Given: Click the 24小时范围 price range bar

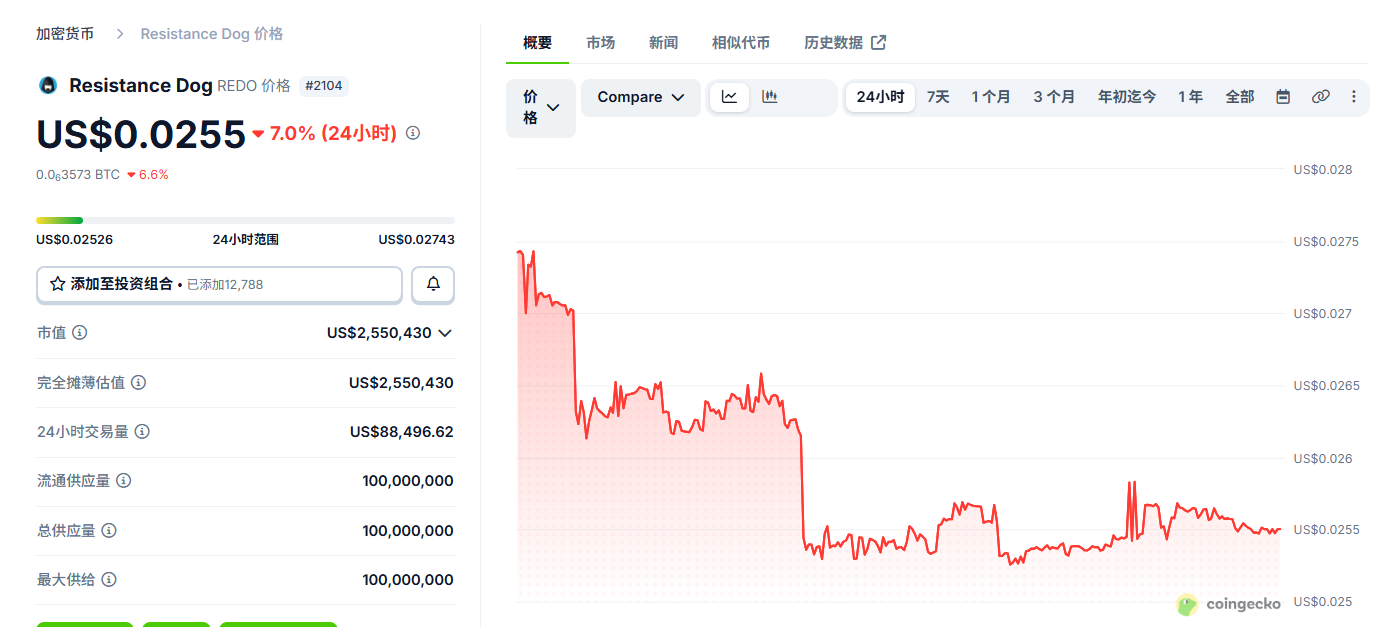Looking at the screenshot, I should [245, 220].
